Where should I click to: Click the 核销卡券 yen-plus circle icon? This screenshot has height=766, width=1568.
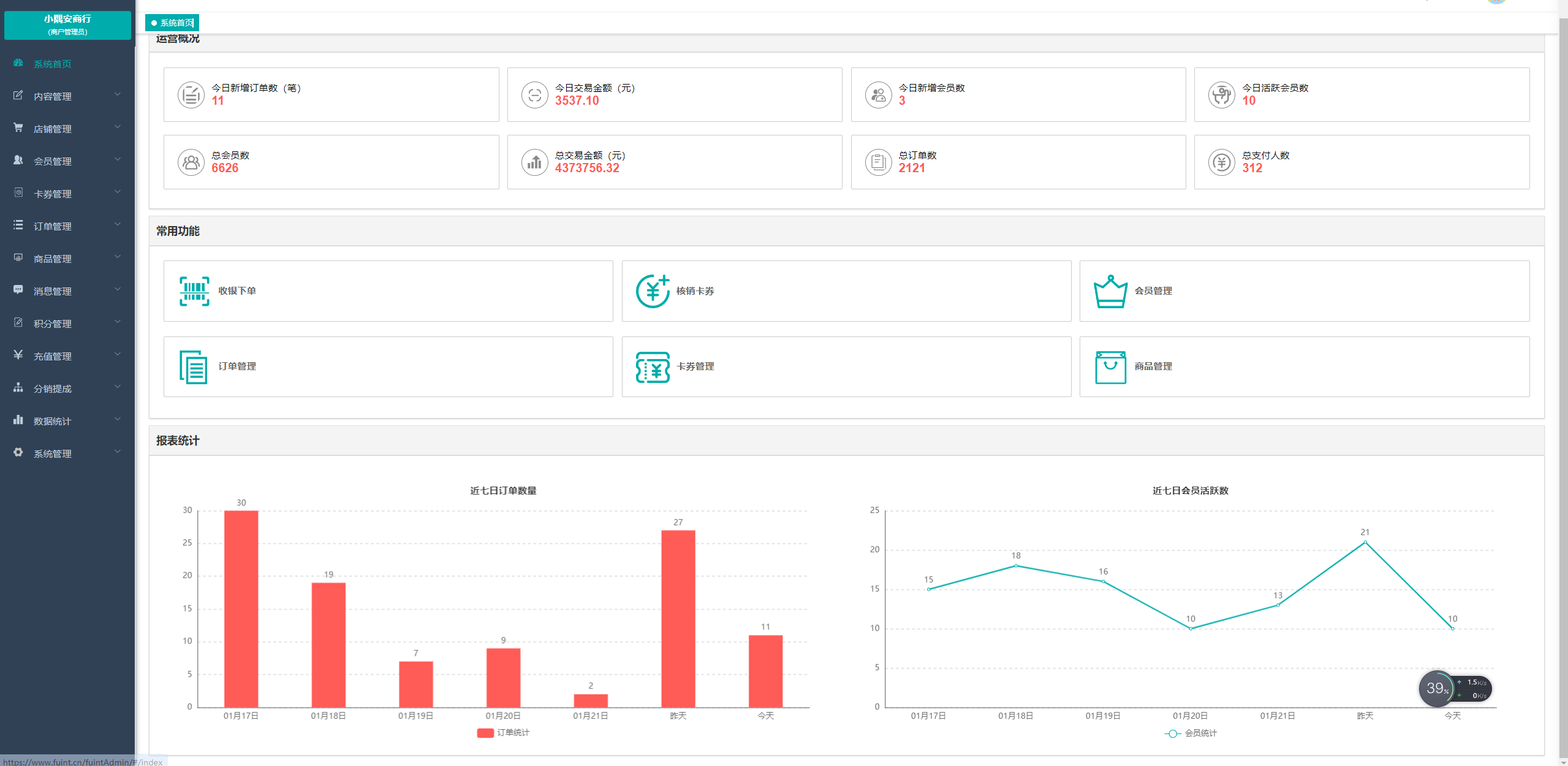(653, 291)
